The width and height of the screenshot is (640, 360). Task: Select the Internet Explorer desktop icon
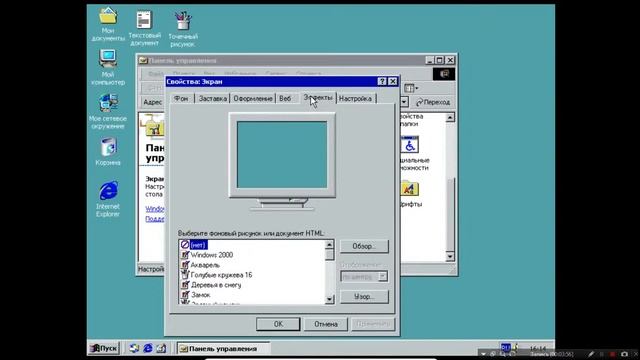point(108,191)
